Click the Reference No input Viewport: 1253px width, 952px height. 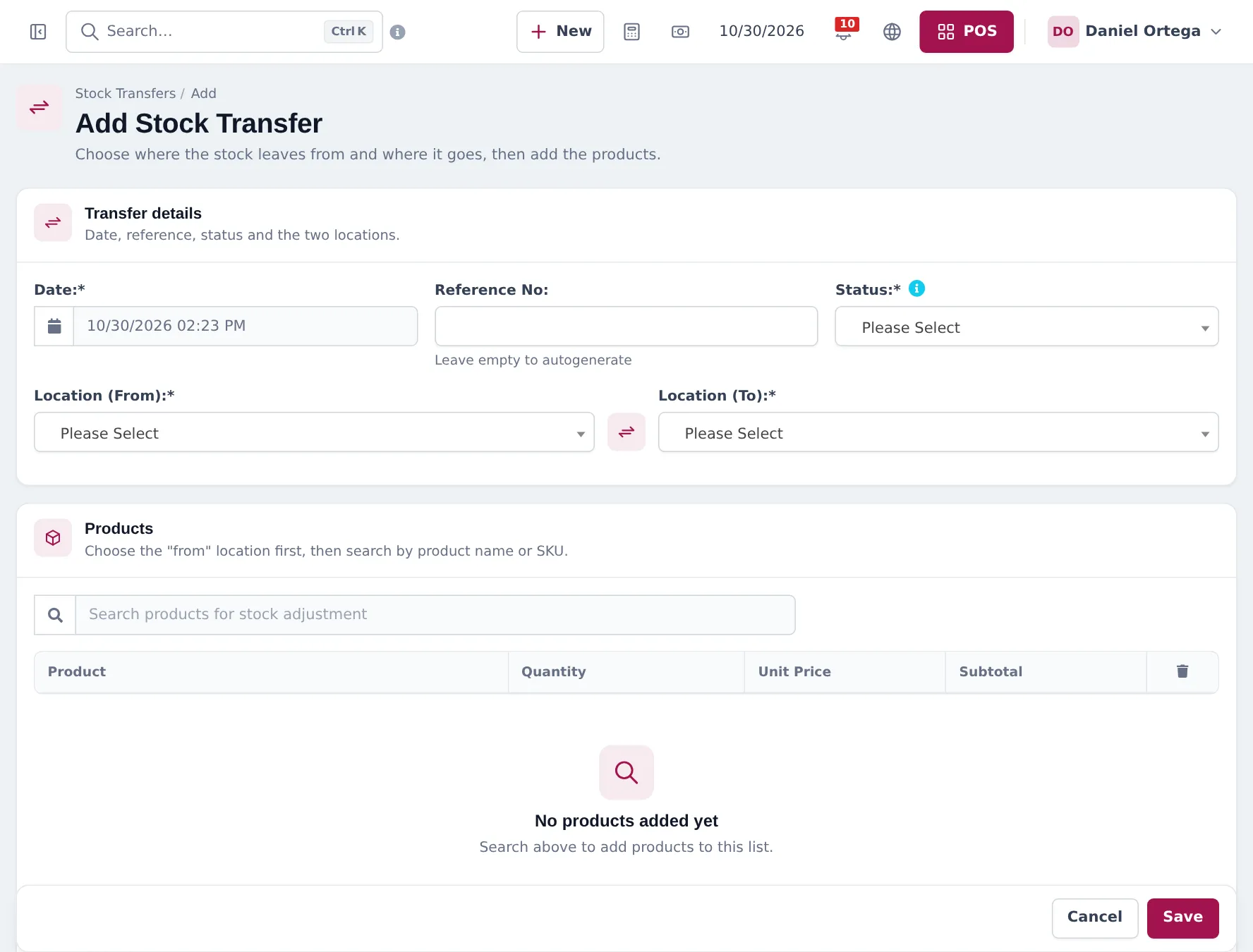click(626, 327)
